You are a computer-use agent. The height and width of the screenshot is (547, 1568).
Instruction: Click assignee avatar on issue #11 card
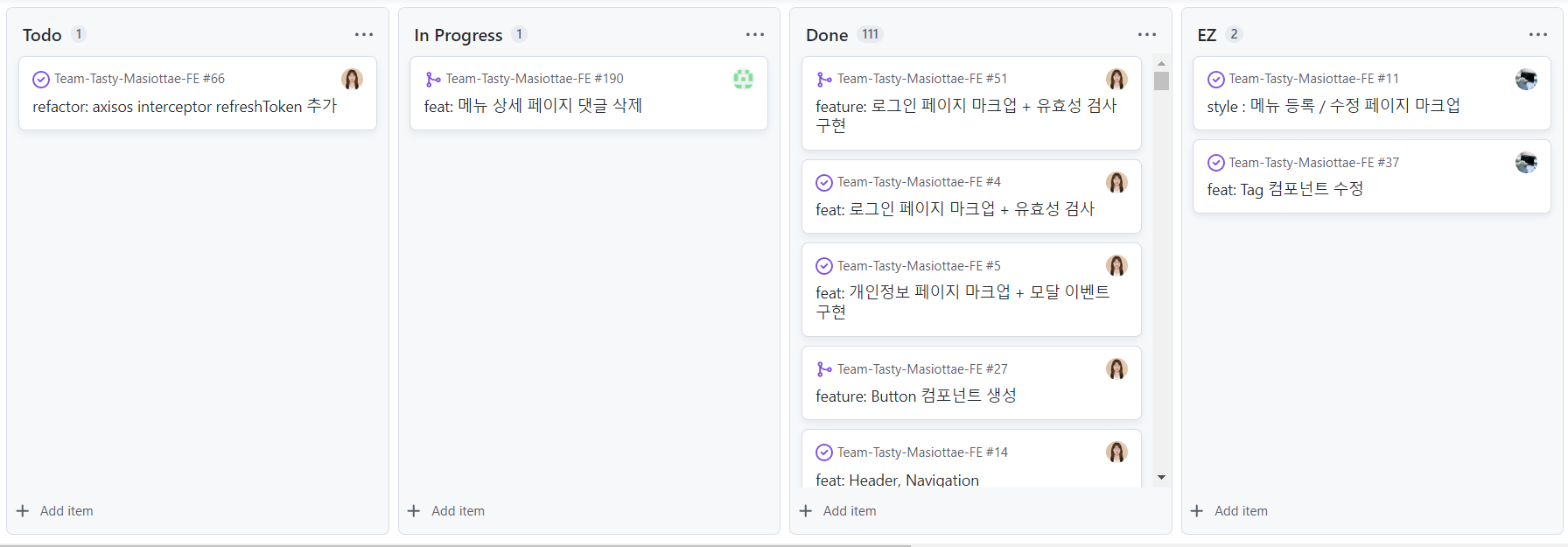pyautogui.click(x=1527, y=80)
